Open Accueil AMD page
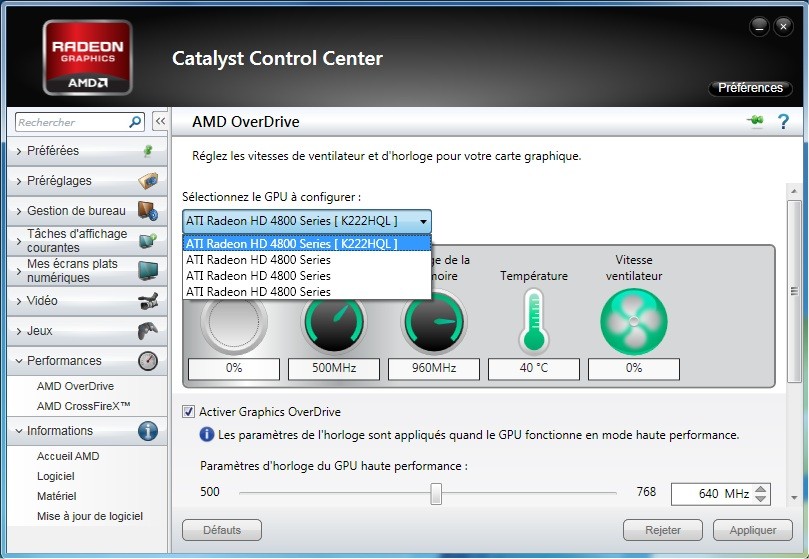This screenshot has width=809, height=559. pos(68,456)
